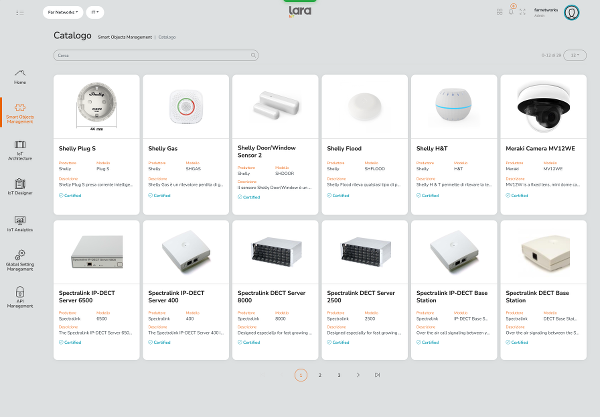Click the Shelly Plug S title

point(77,148)
